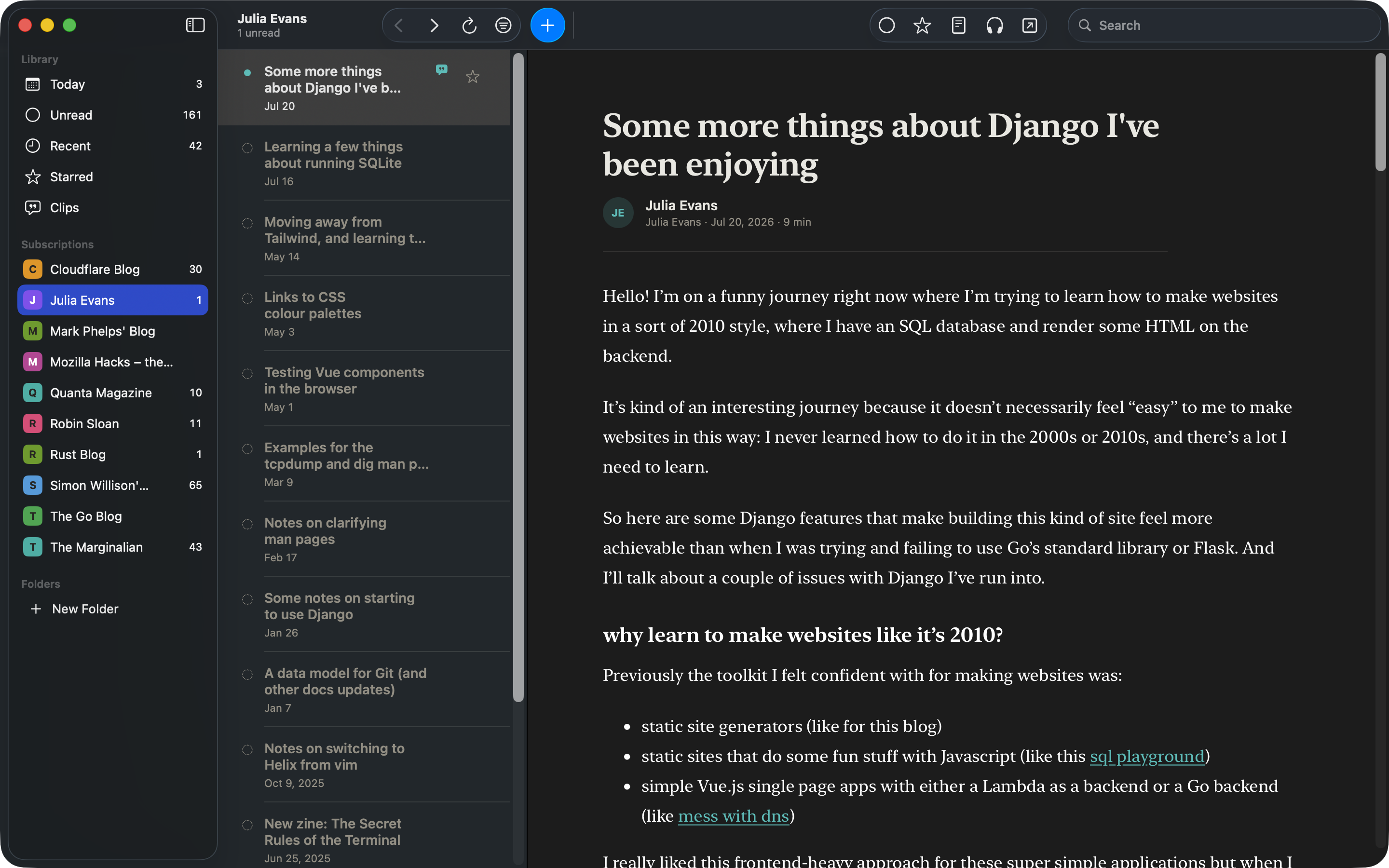This screenshot has height=868, width=1389.
Task: Refresh the Julia Evans feed
Action: 469,25
